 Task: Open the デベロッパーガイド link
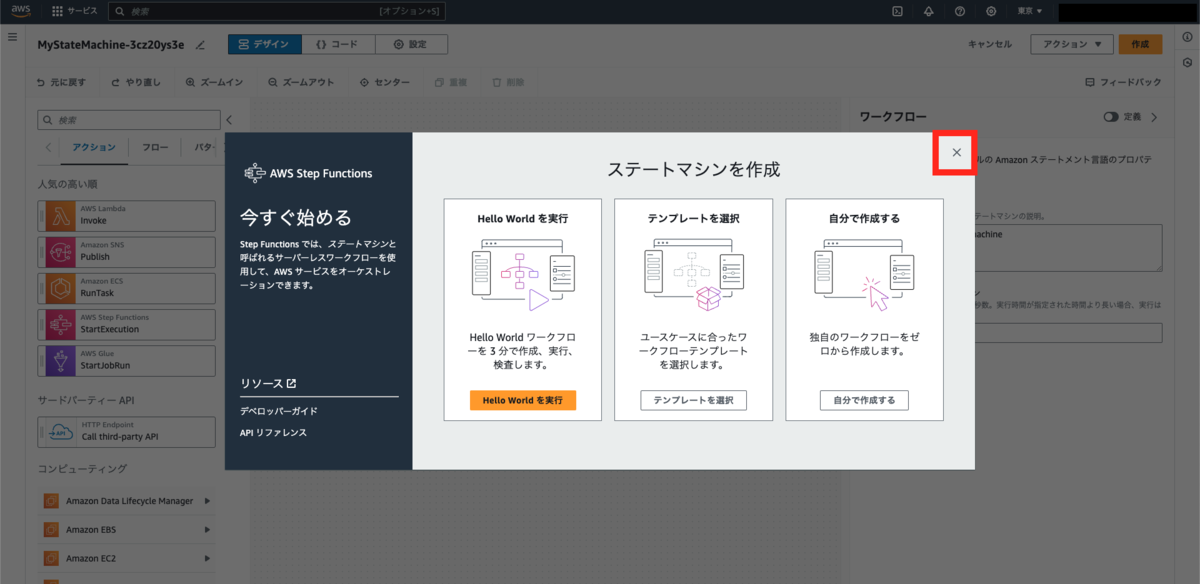coord(279,411)
